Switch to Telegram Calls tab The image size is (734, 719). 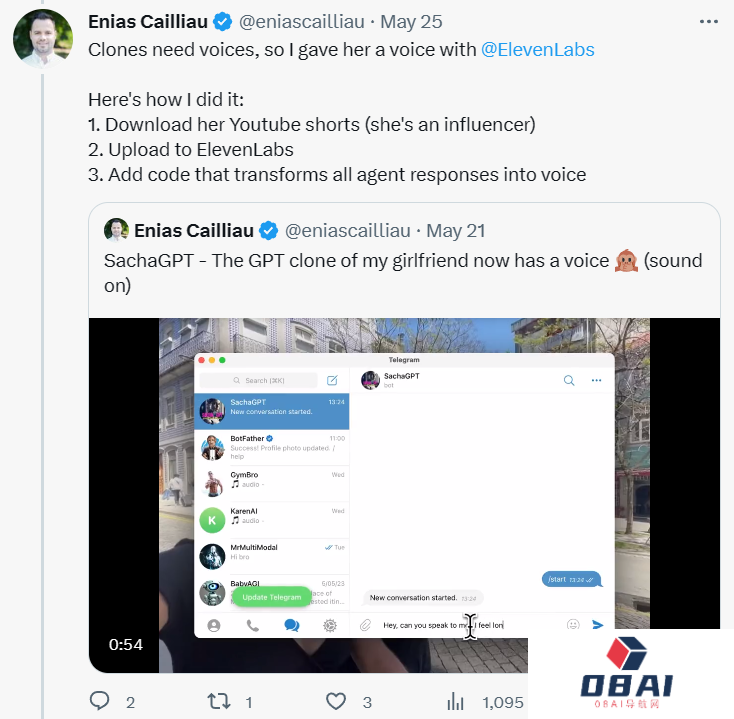tap(252, 626)
